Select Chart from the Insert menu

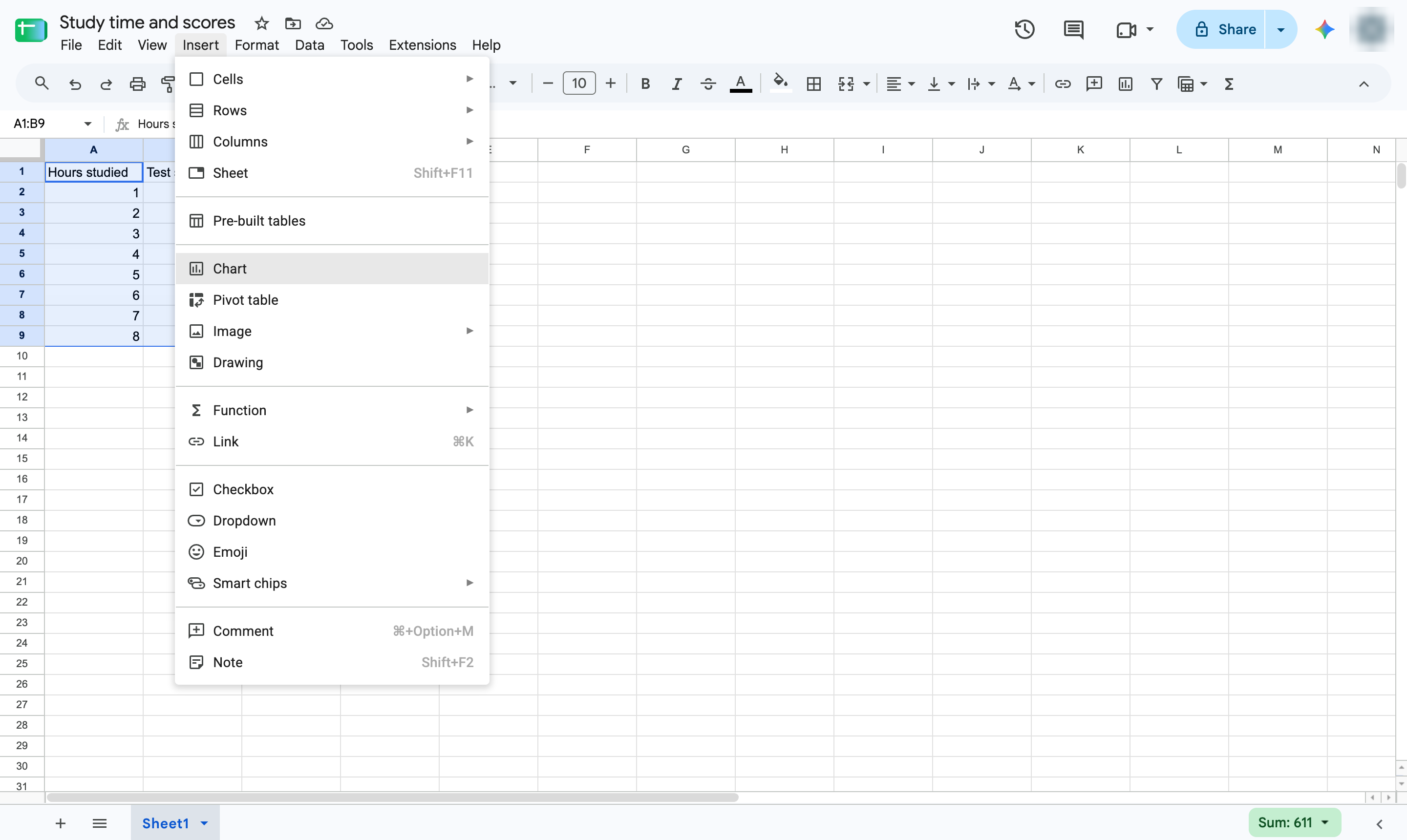point(332,268)
